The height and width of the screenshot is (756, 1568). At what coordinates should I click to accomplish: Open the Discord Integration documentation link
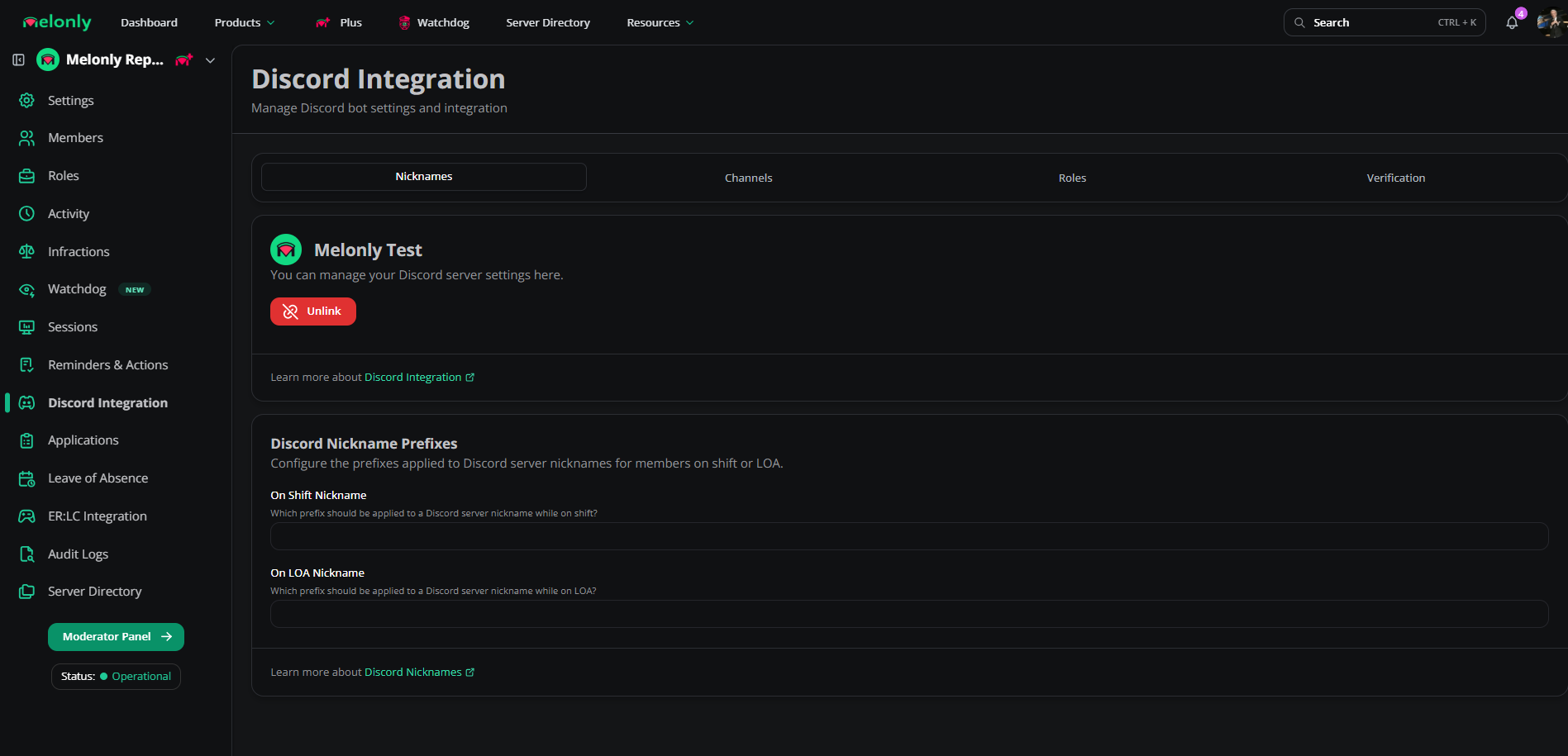(x=419, y=378)
